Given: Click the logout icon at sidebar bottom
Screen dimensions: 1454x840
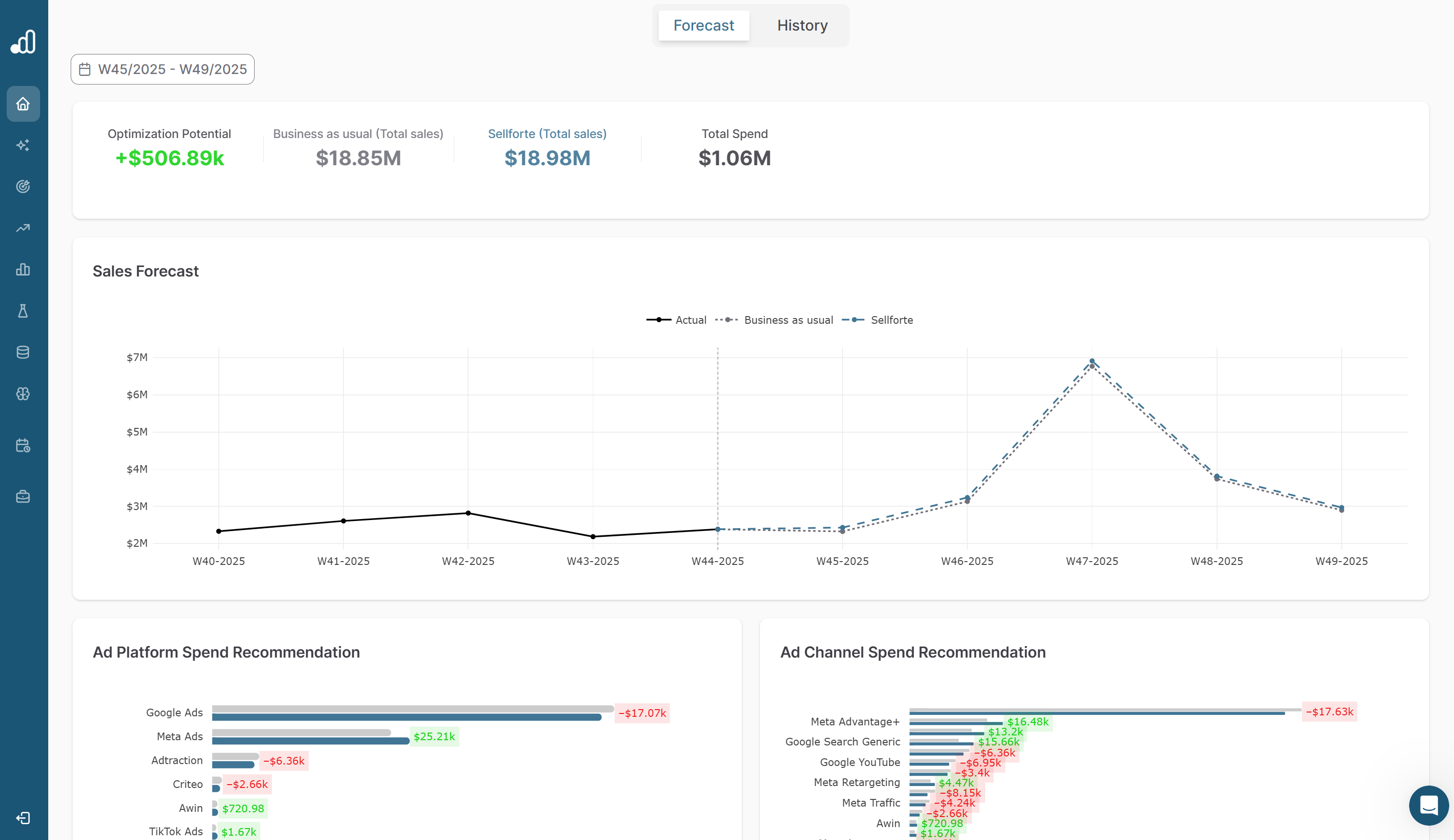Looking at the screenshot, I should pyautogui.click(x=23, y=818).
